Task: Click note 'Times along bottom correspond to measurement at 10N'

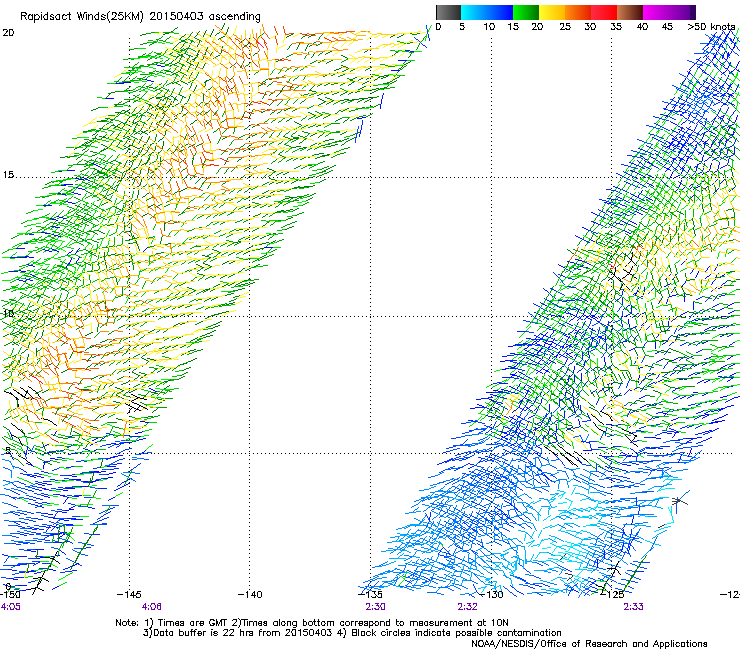Action: [x=375, y=623]
